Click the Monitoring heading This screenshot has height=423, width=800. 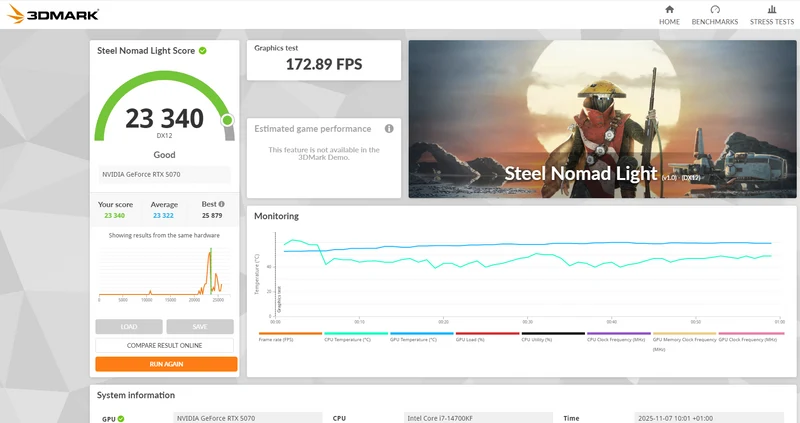[x=277, y=216]
